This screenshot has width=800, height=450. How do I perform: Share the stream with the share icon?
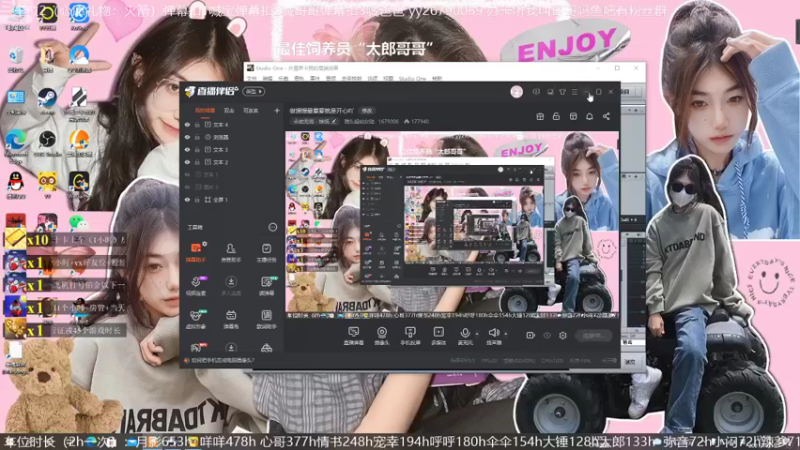tap(606, 116)
